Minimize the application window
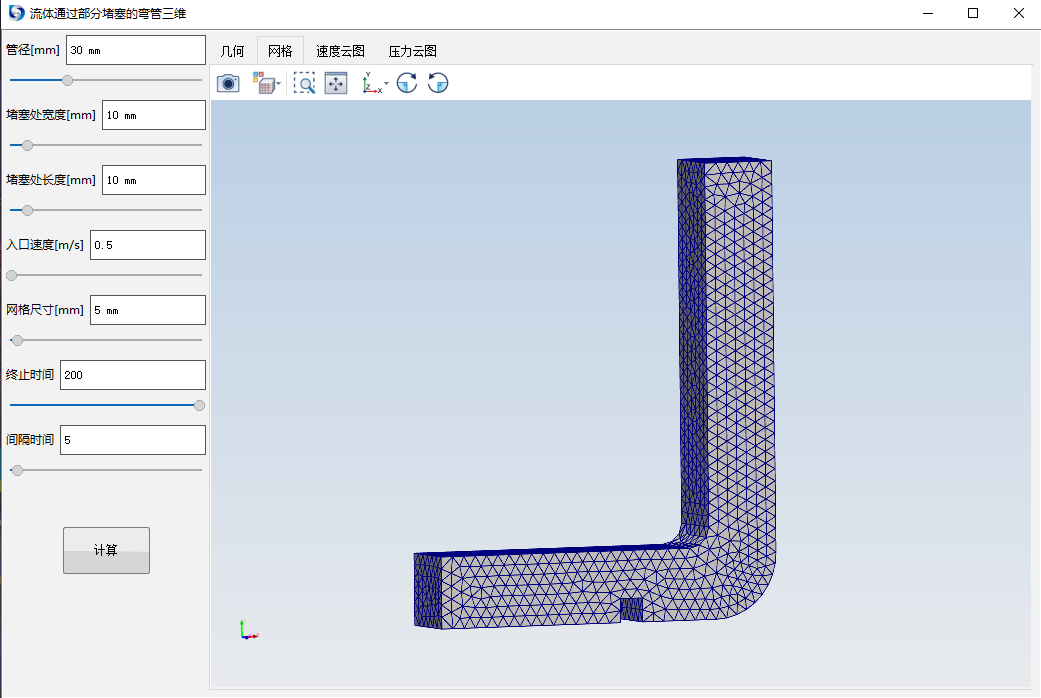The width and height of the screenshot is (1041, 698). 928,13
